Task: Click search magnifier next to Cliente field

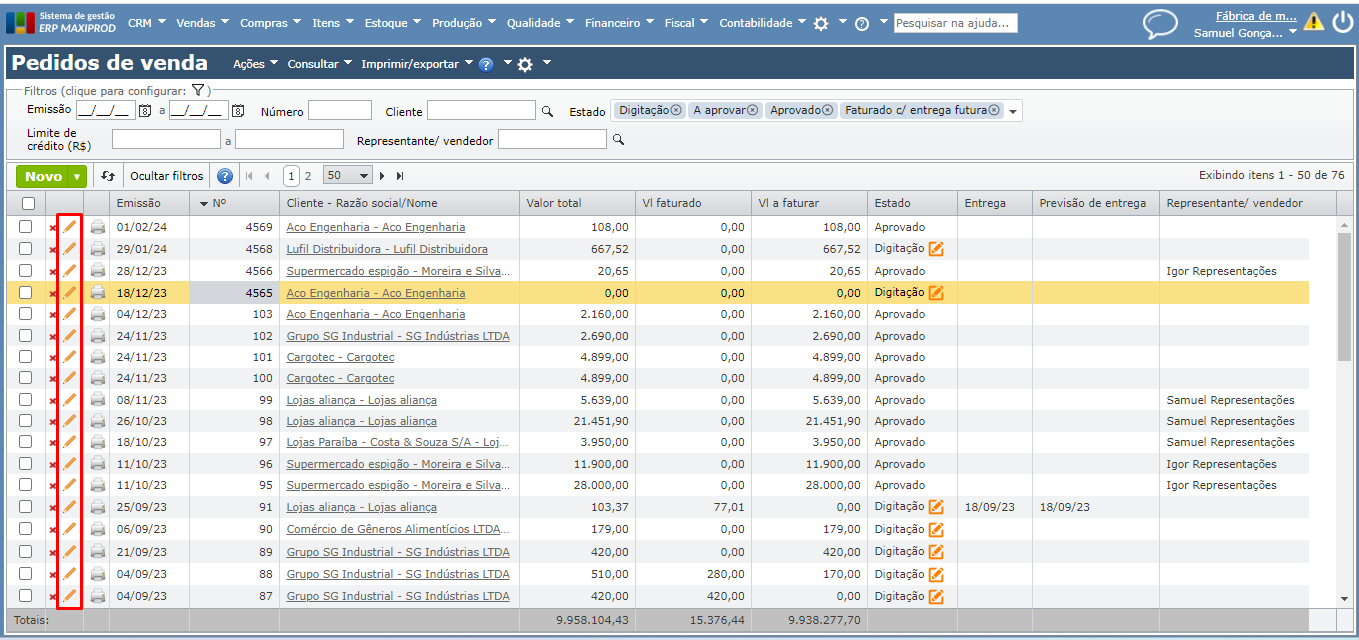Action: pos(547,112)
